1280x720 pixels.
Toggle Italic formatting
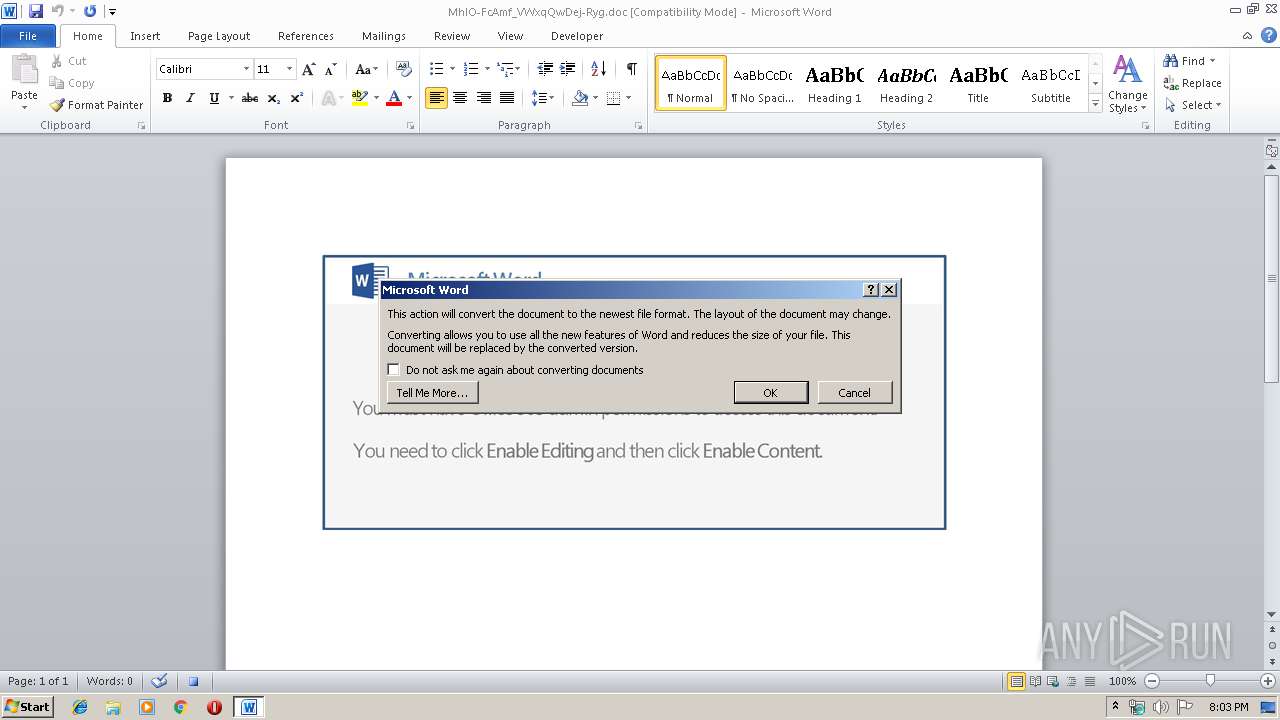coord(190,98)
